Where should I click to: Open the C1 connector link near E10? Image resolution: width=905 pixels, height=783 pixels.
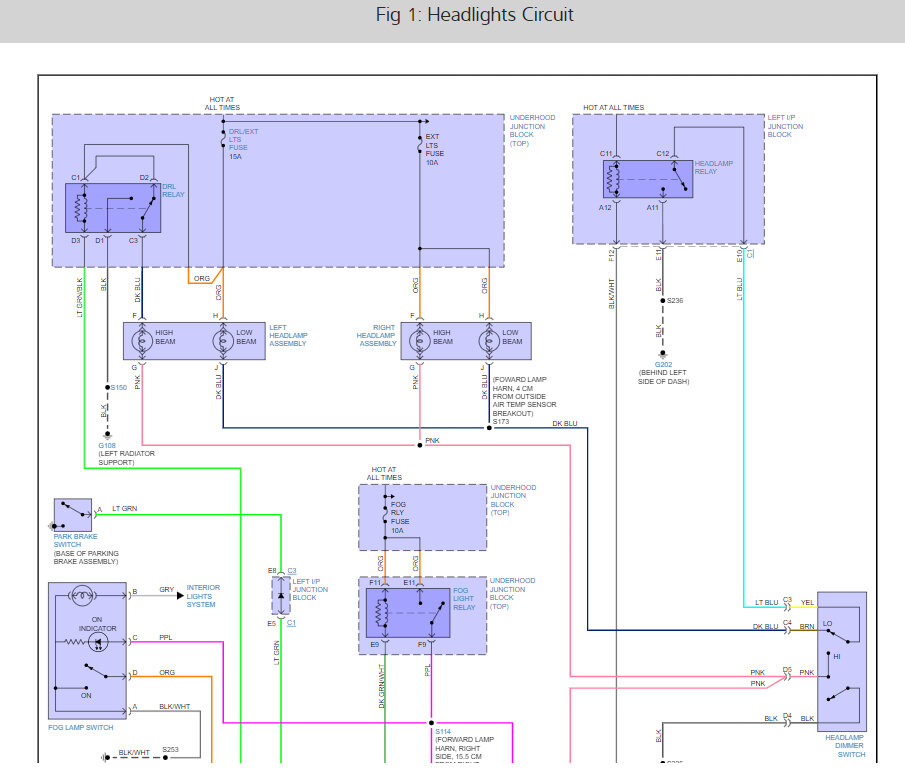click(750, 253)
